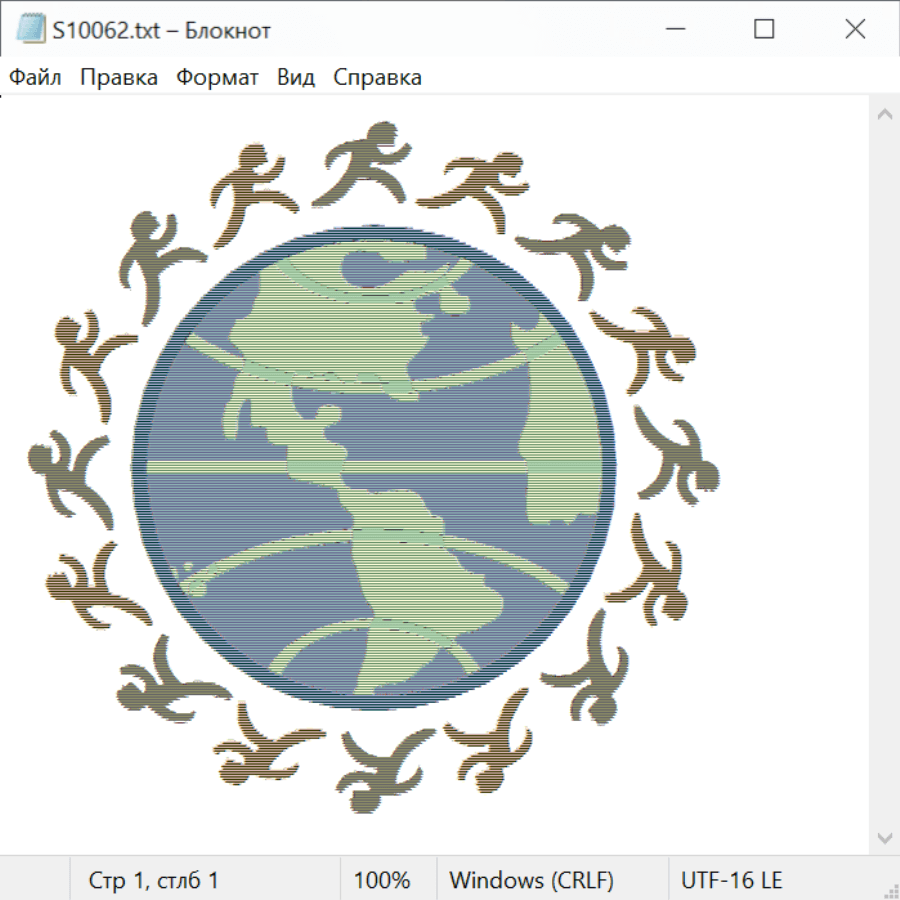Click the scroll down arrow
The height and width of the screenshot is (900, 900).
click(884, 837)
